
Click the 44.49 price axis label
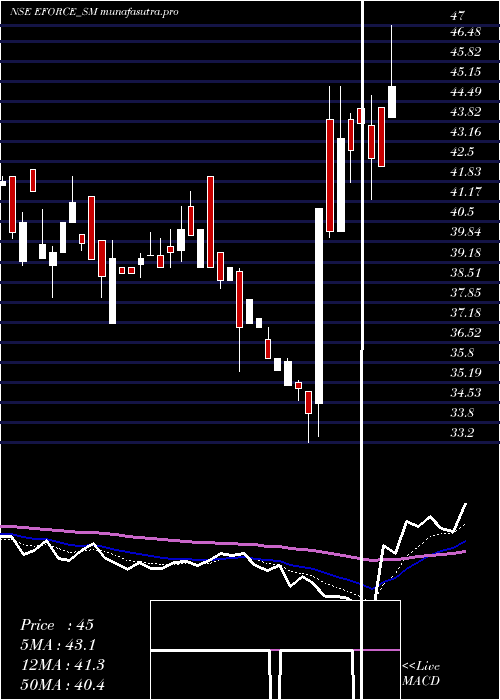click(x=466, y=92)
